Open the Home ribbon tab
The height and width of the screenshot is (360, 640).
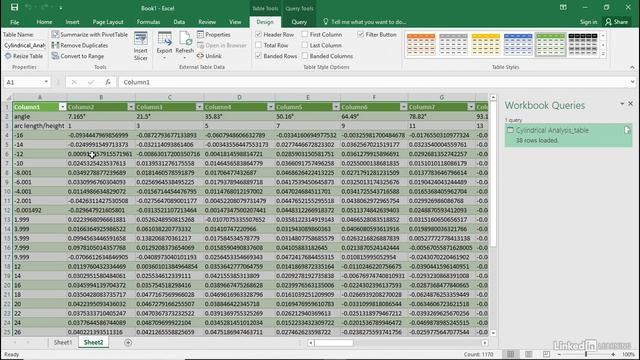coord(44,22)
